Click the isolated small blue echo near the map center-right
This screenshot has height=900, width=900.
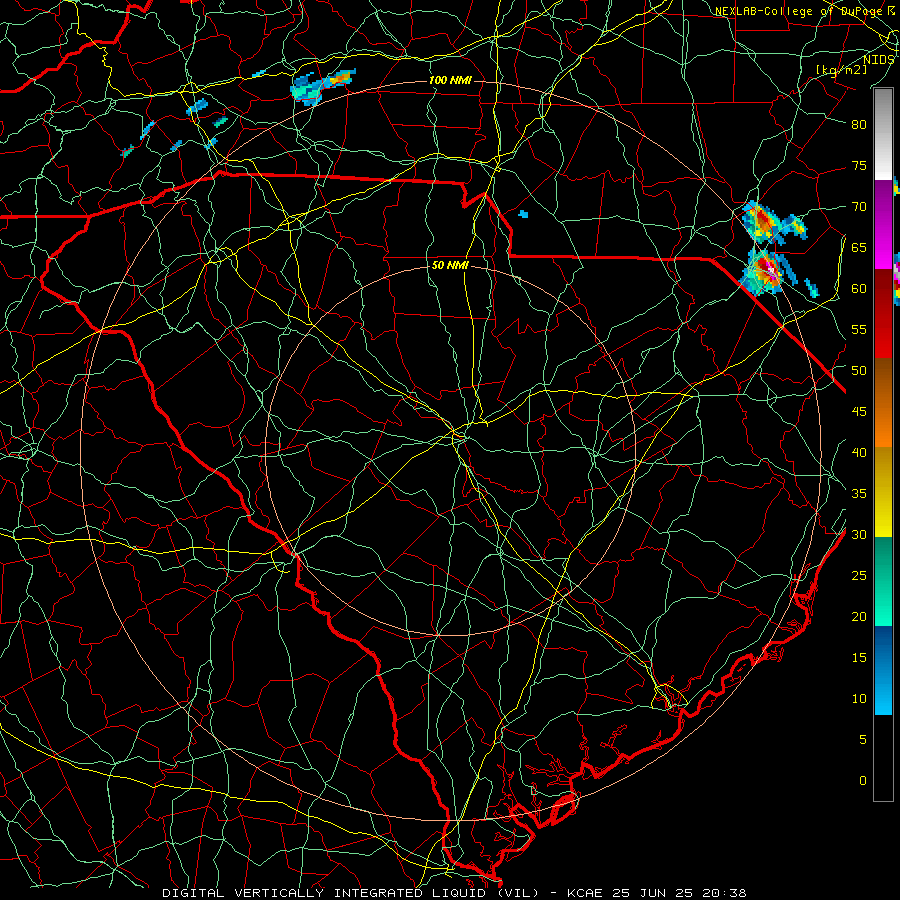pyautogui.click(x=523, y=214)
